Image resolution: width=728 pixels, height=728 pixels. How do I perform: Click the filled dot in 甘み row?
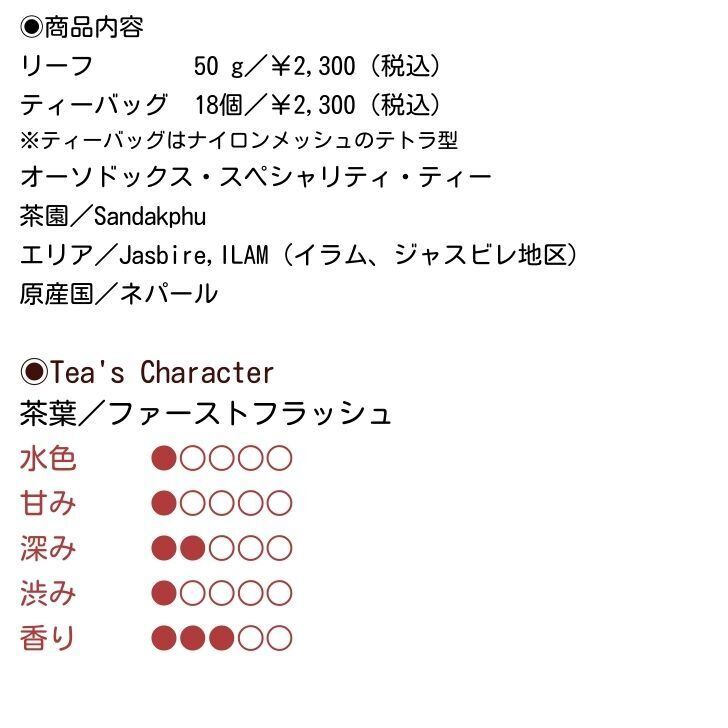coord(163,503)
